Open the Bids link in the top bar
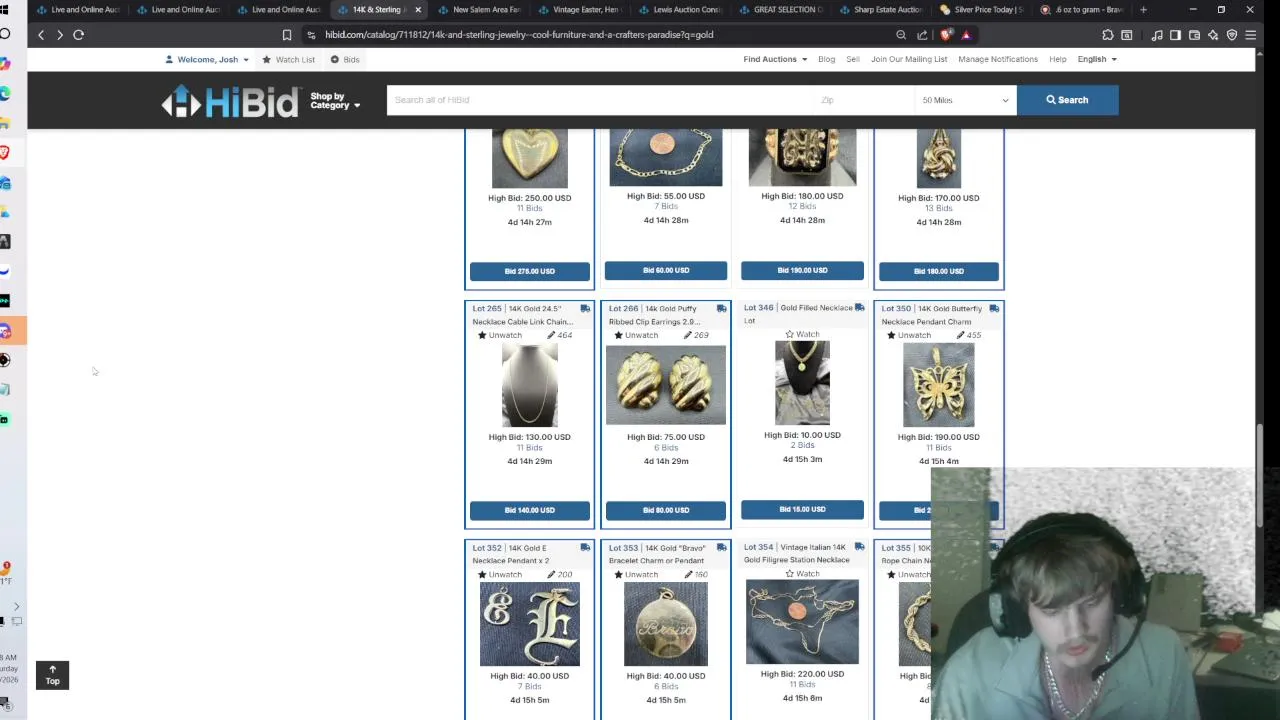 point(345,59)
